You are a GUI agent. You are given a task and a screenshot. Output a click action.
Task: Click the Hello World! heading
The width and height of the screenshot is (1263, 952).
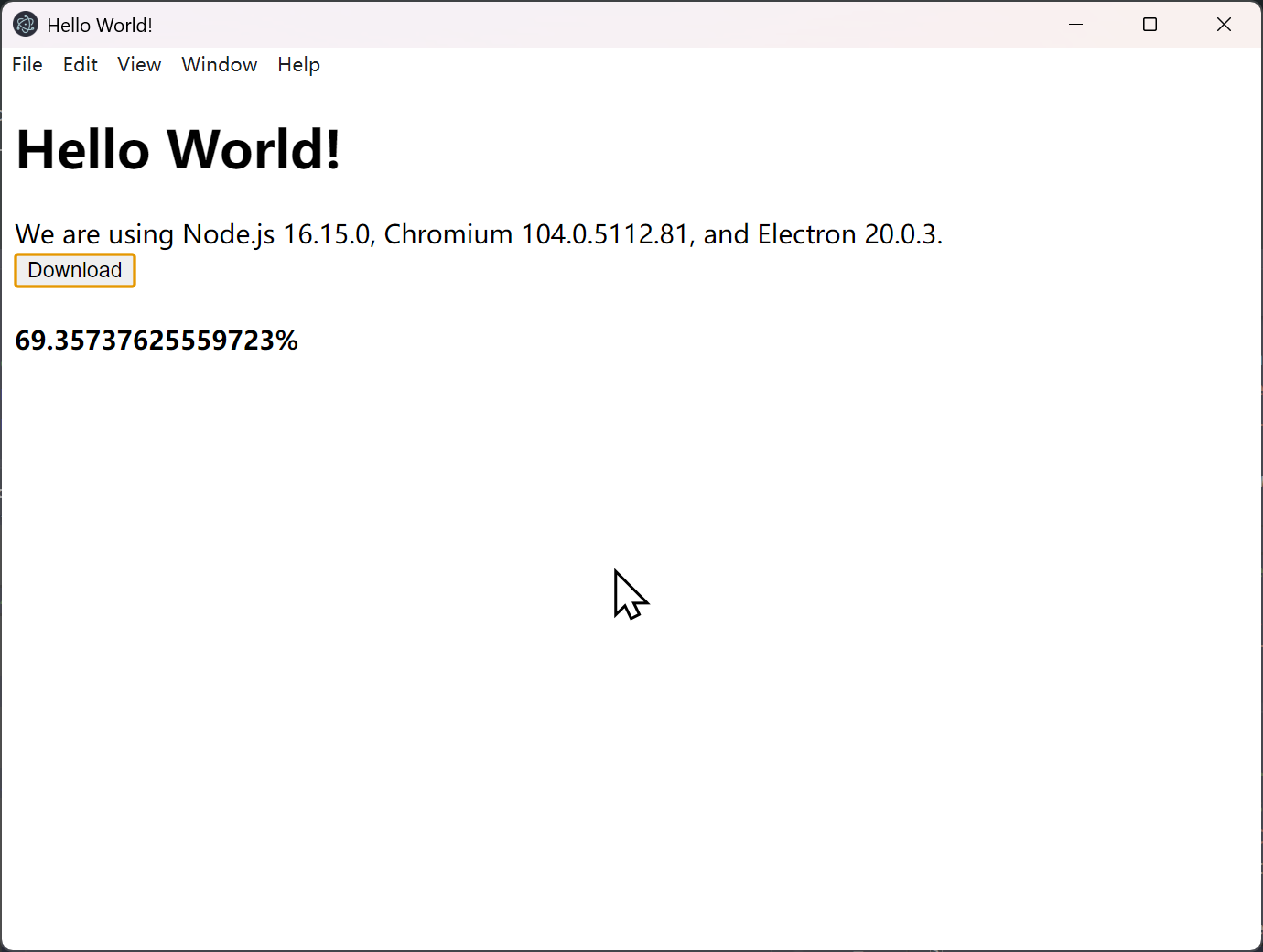pyautogui.click(x=178, y=149)
